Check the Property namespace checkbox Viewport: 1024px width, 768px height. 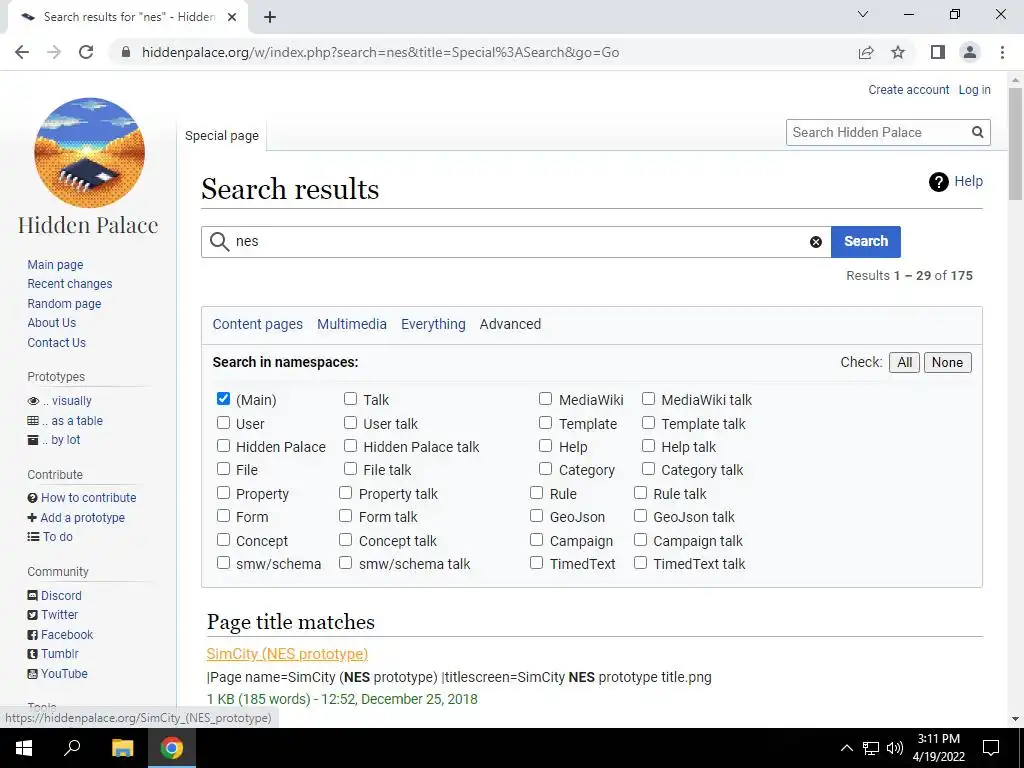coord(223,493)
